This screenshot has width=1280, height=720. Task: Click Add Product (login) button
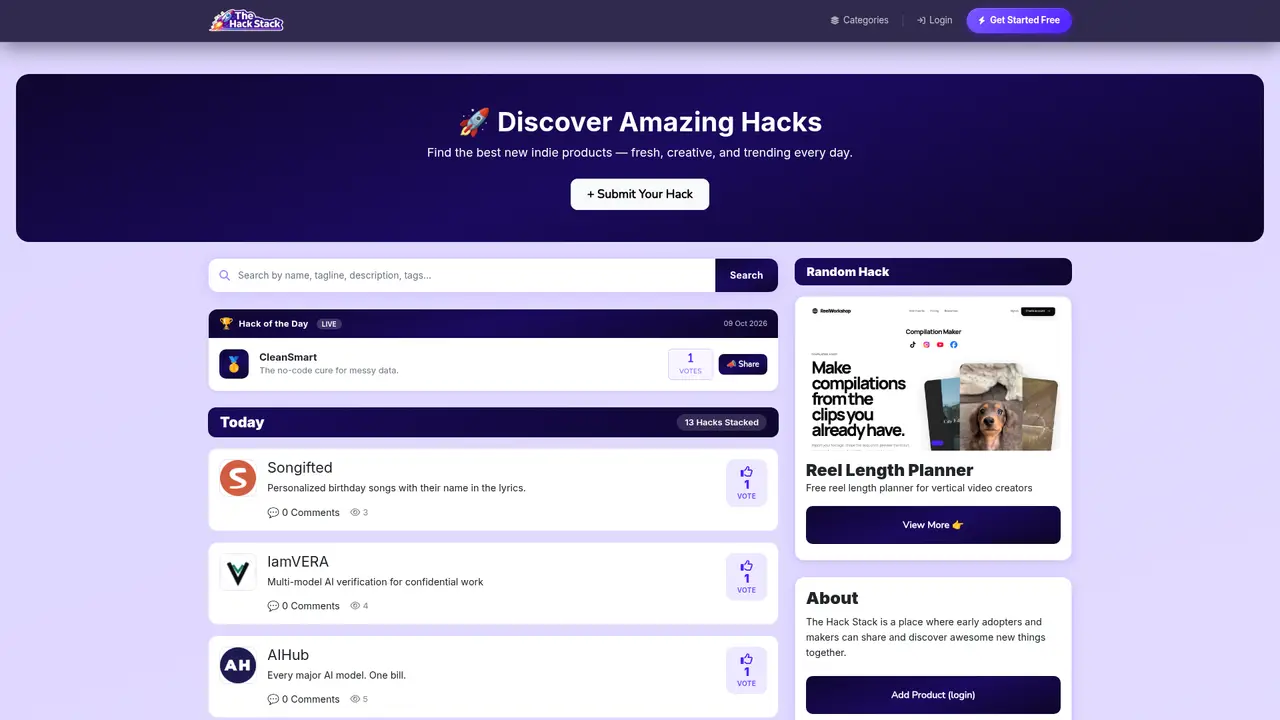(x=933, y=695)
